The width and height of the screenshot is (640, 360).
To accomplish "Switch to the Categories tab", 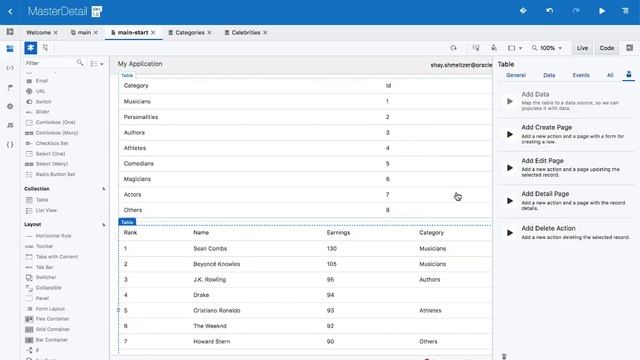I will (x=190, y=32).
